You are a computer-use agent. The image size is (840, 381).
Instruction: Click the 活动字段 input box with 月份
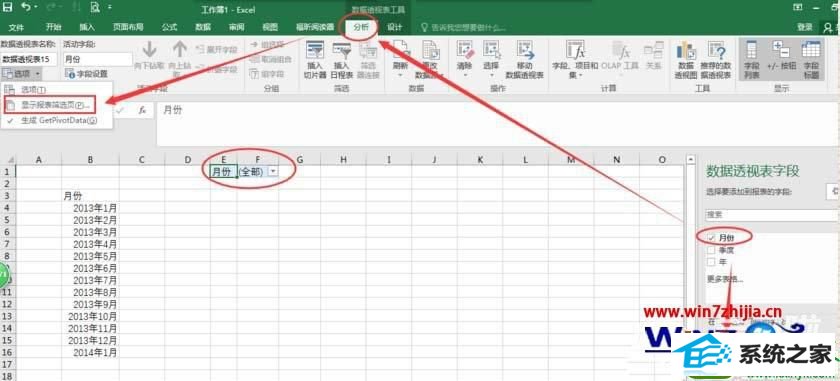coord(97,59)
